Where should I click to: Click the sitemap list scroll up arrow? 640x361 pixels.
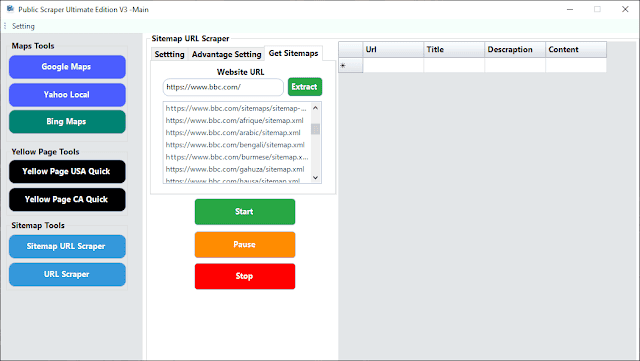coord(316,108)
